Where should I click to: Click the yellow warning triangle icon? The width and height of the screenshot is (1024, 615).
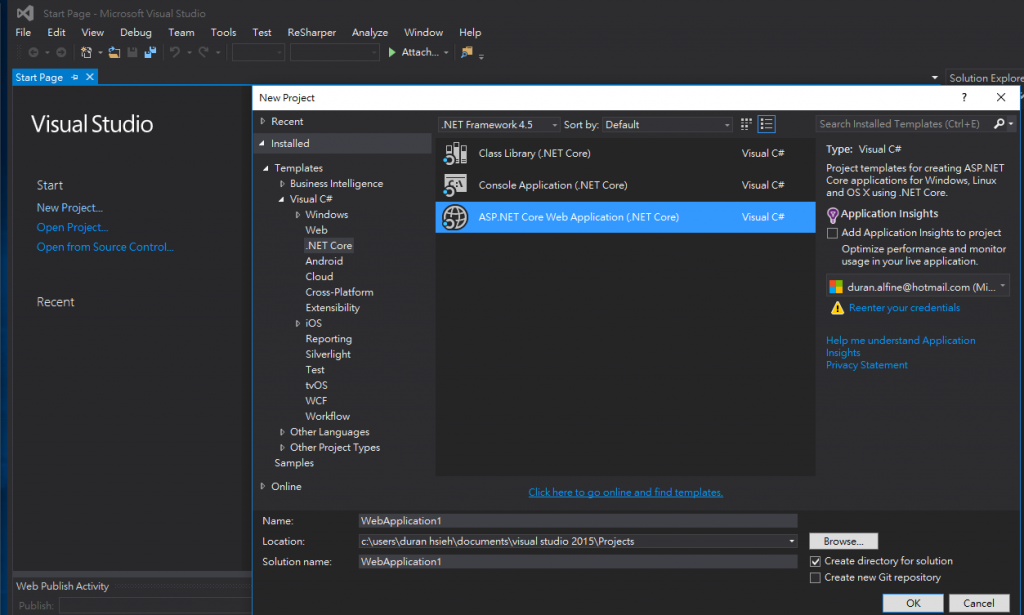click(837, 308)
